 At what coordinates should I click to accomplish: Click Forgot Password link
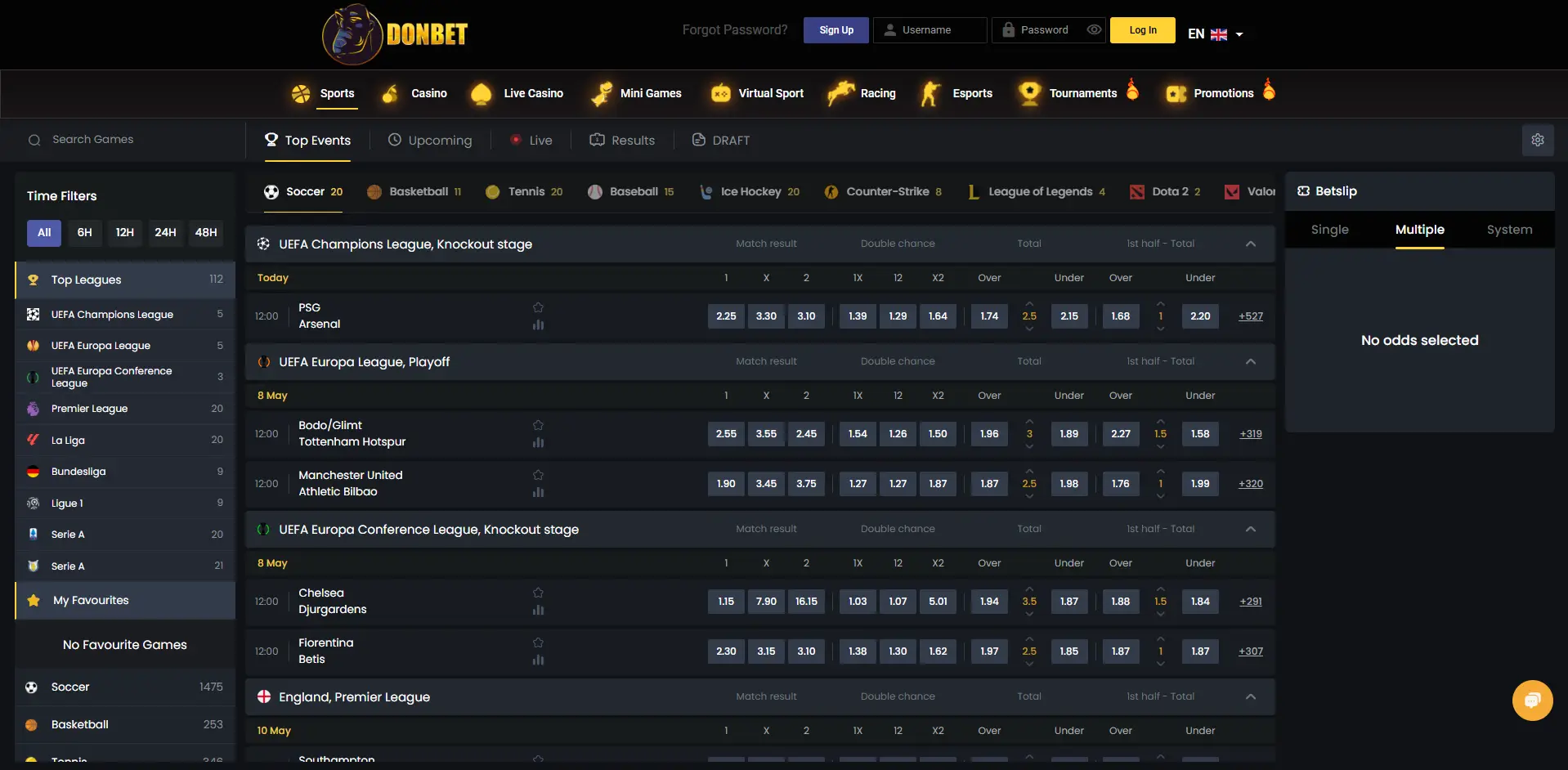(735, 30)
